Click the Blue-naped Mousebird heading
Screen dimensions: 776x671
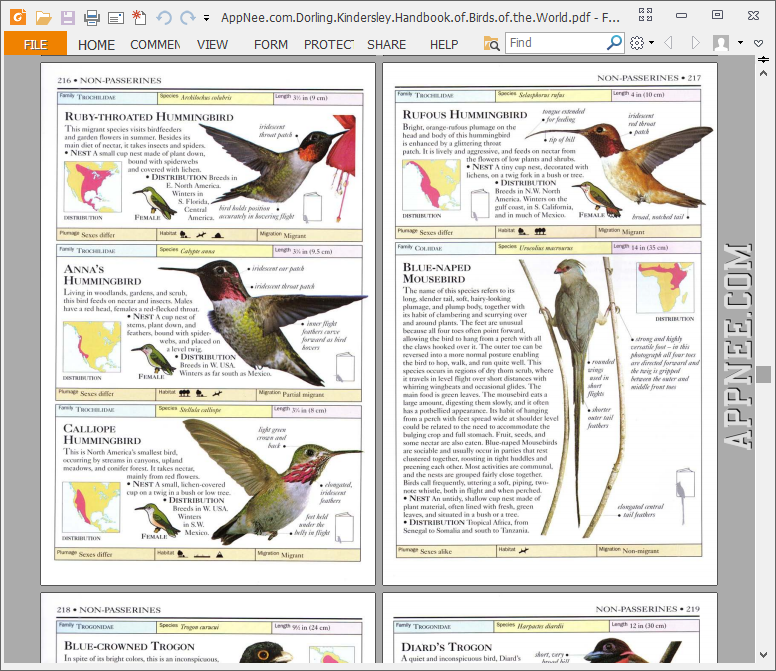pyautogui.click(x=436, y=273)
